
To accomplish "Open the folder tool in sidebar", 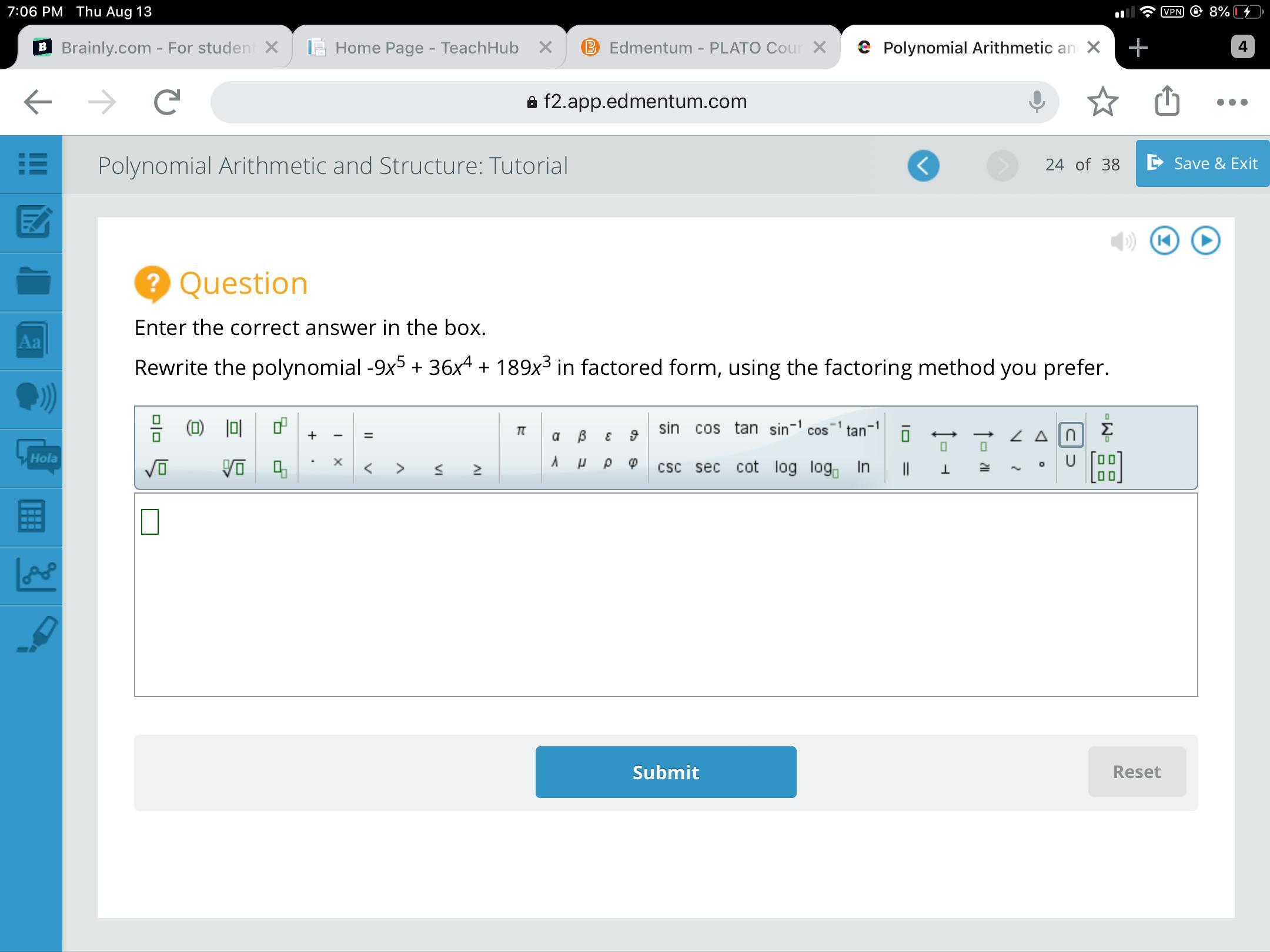I will (x=32, y=281).
